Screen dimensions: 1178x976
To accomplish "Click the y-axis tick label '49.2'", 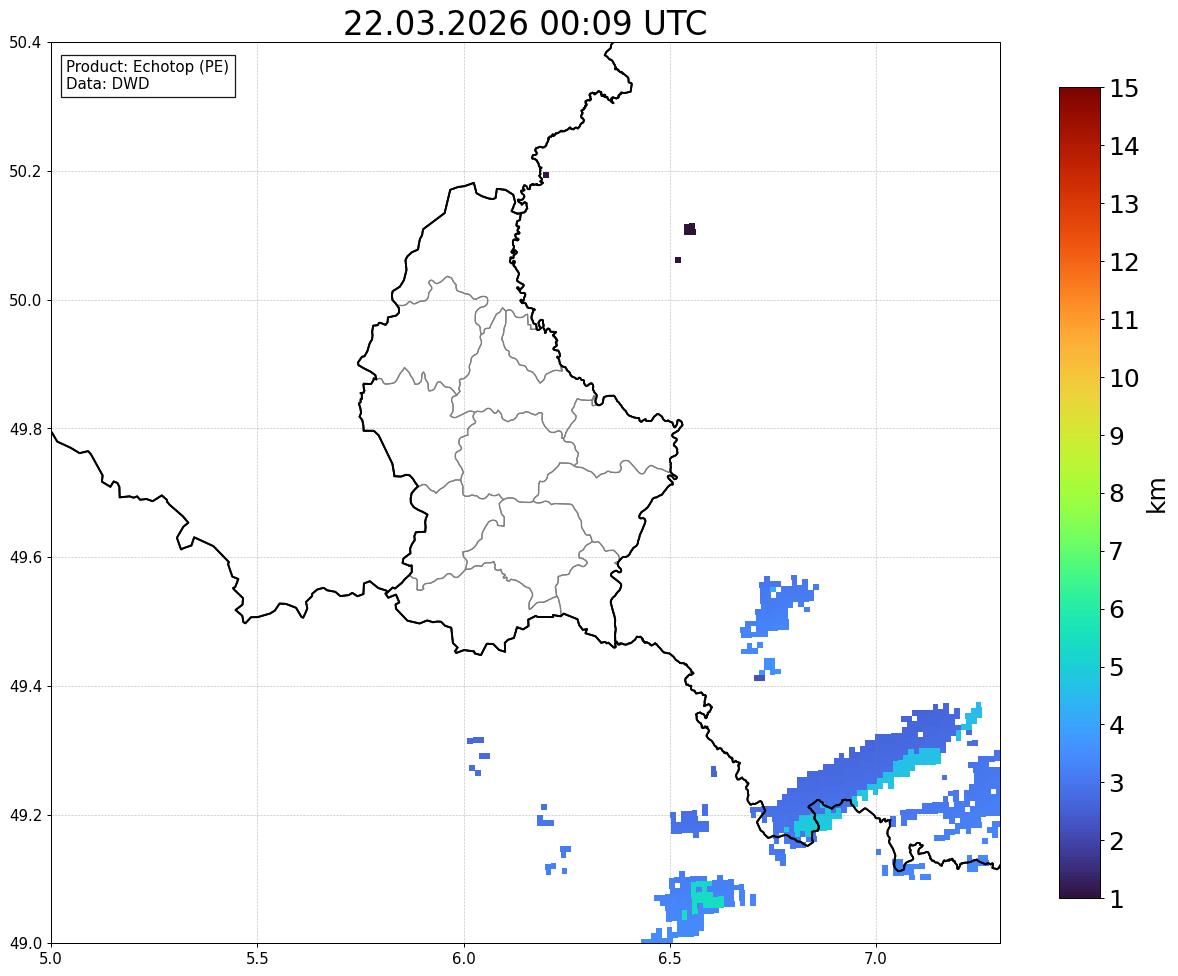I will pos(25,815).
